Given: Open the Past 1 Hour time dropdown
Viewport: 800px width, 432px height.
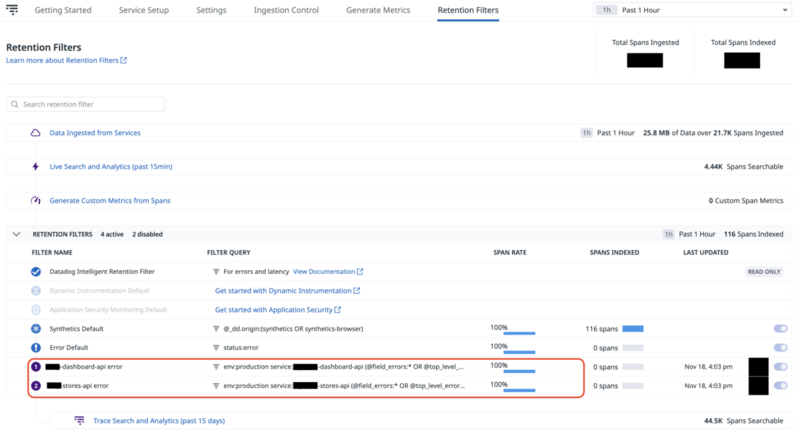Looking at the screenshot, I should 693,10.
